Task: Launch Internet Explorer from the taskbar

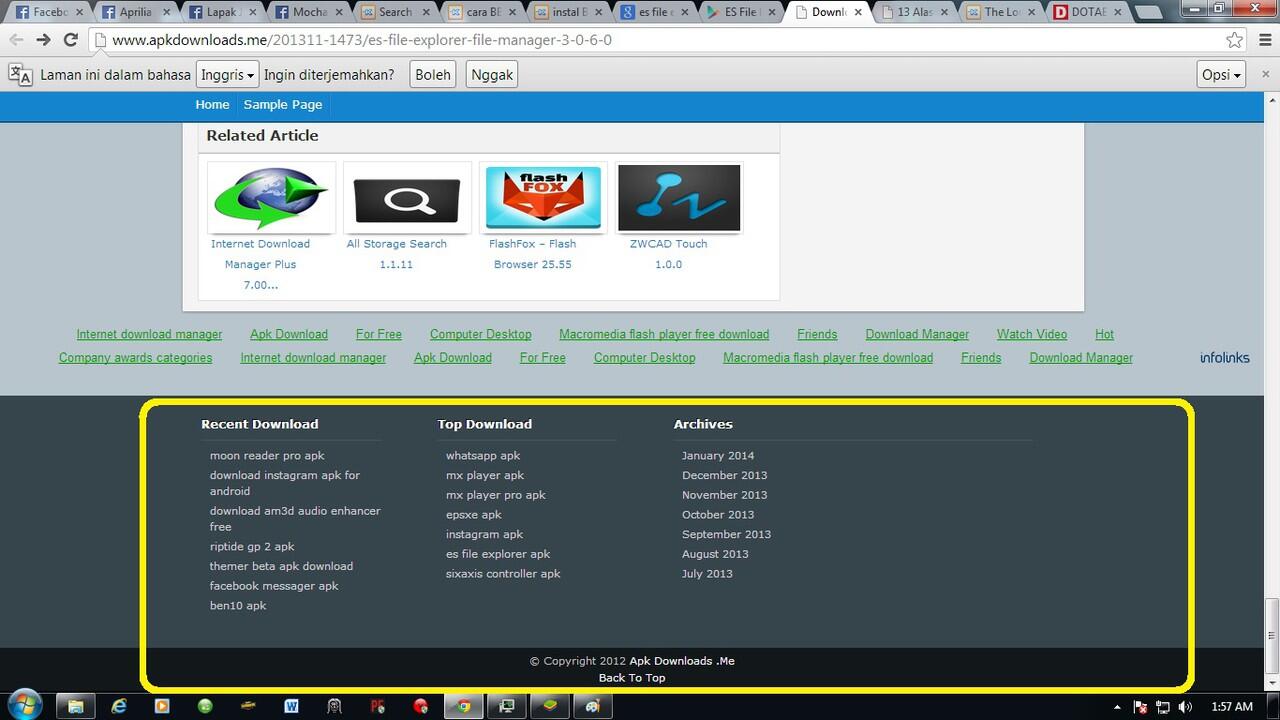Action: coord(119,706)
